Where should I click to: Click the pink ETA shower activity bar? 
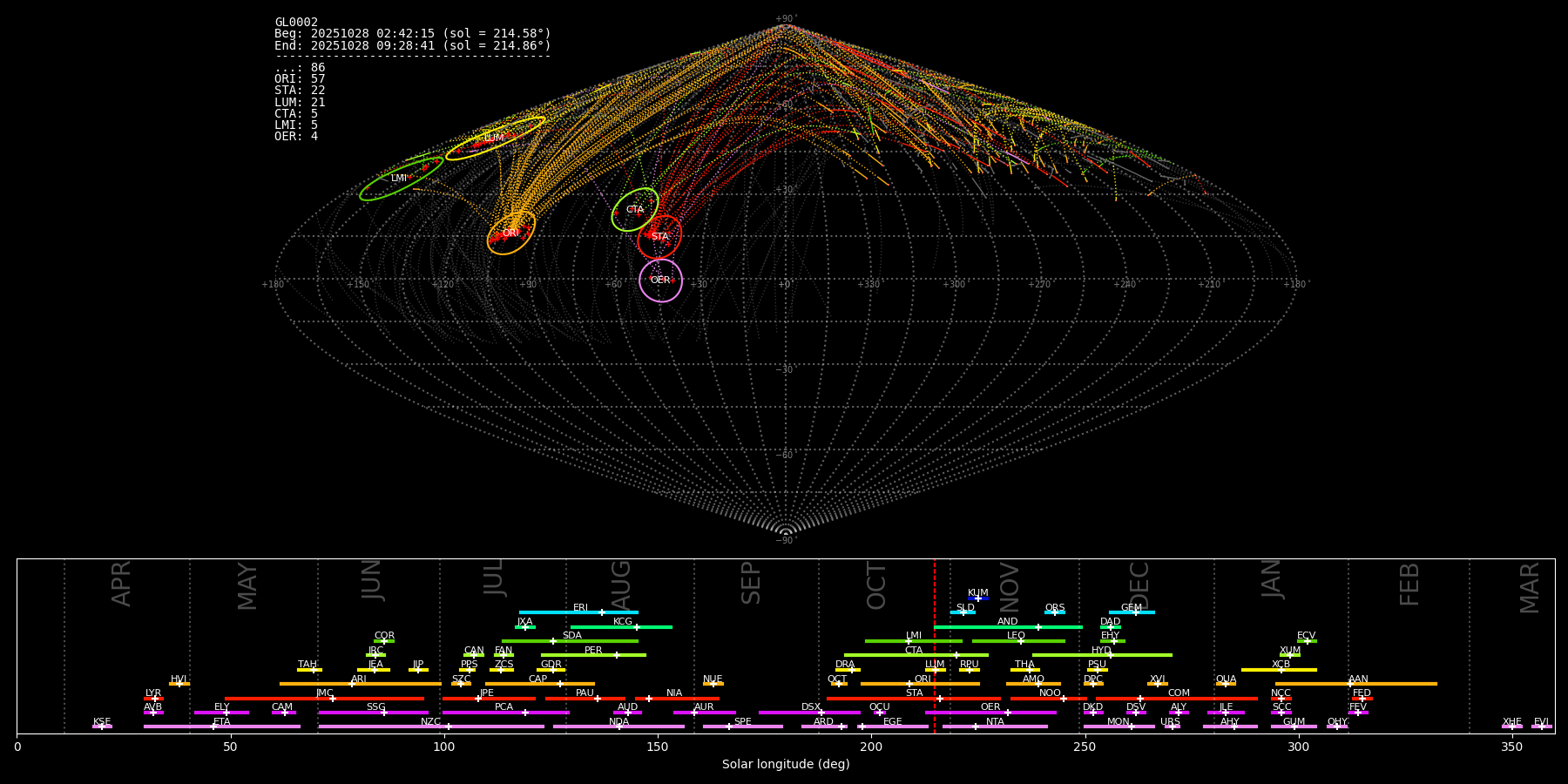coord(221,727)
